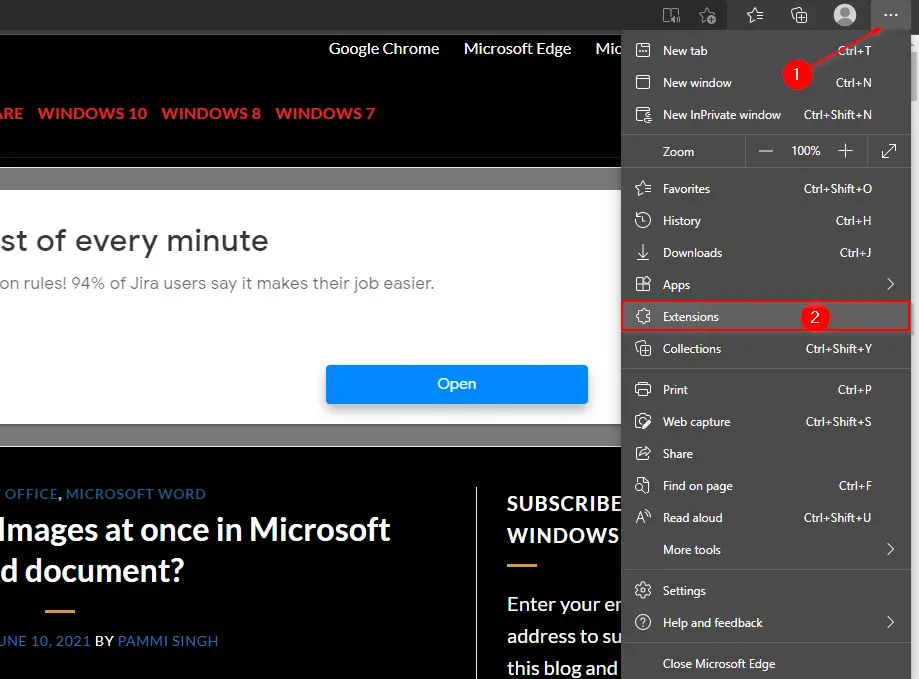The width and height of the screenshot is (919, 679).
Task: Open Extensions from the menu
Action: click(x=765, y=316)
